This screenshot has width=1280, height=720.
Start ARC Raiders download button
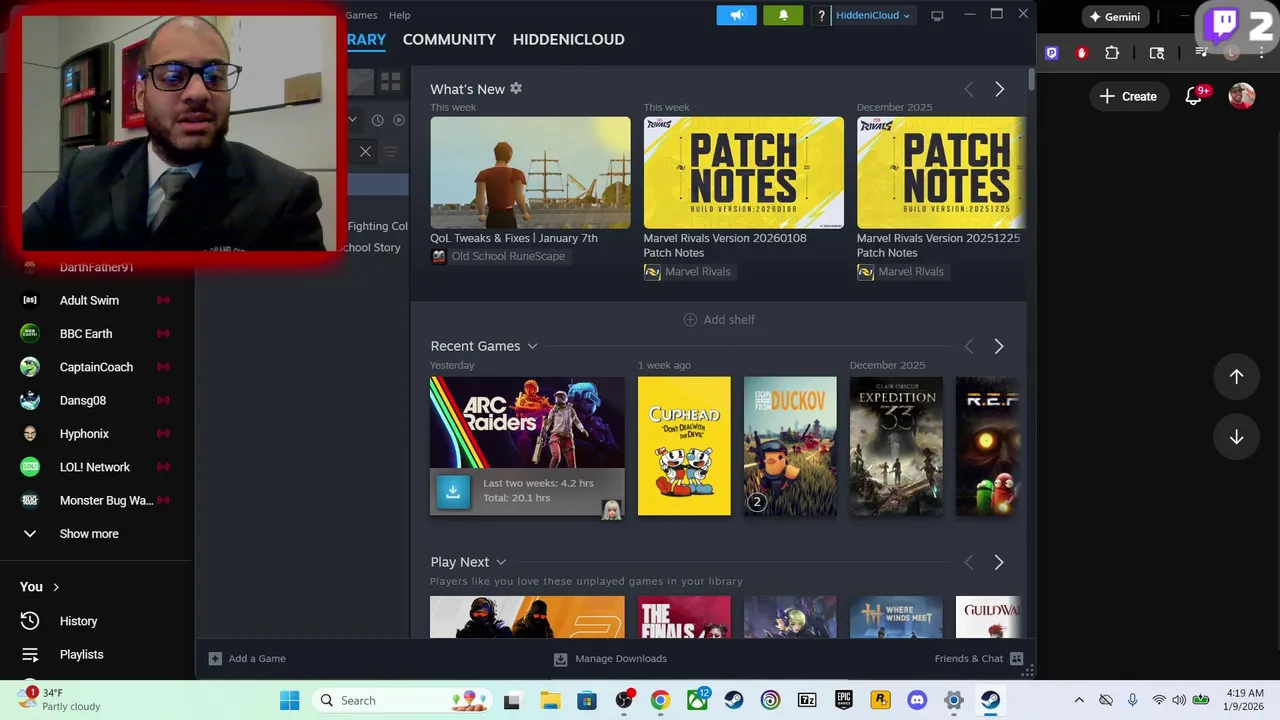(453, 490)
